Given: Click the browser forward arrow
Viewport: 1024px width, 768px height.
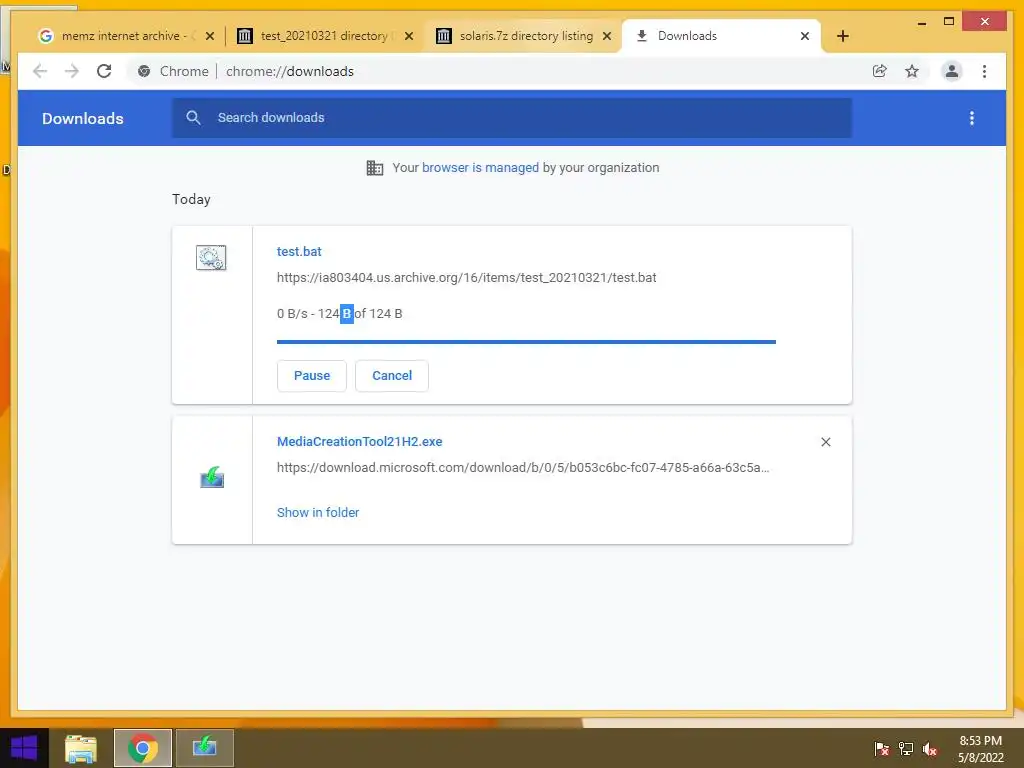Looking at the screenshot, I should (x=72, y=71).
